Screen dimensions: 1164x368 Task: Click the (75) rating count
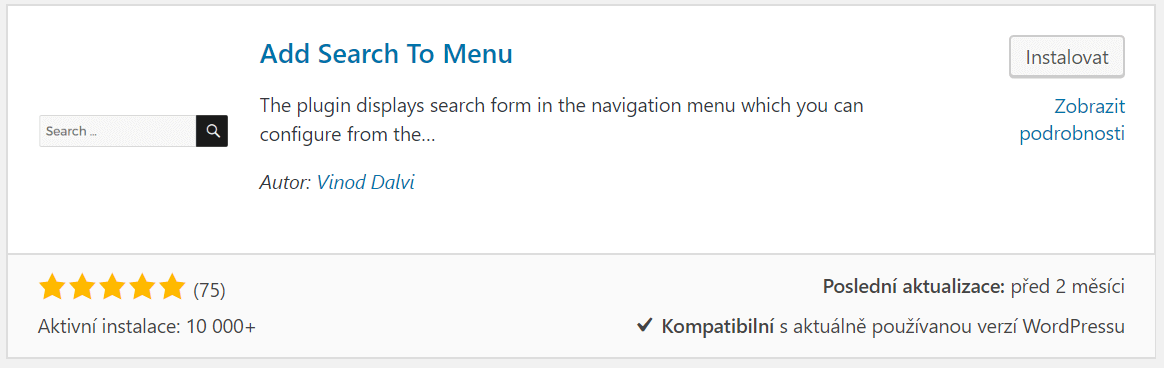pos(209,290)
